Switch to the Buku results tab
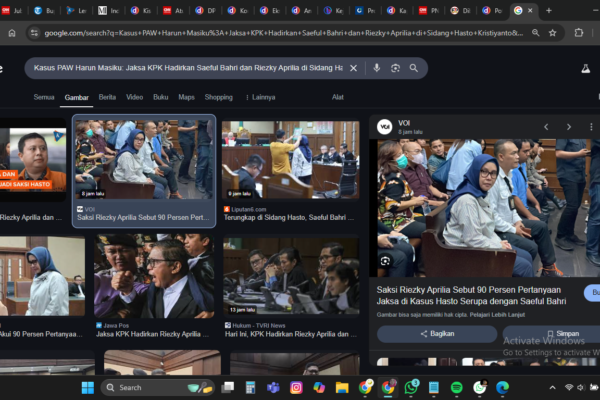 (161, 97)
